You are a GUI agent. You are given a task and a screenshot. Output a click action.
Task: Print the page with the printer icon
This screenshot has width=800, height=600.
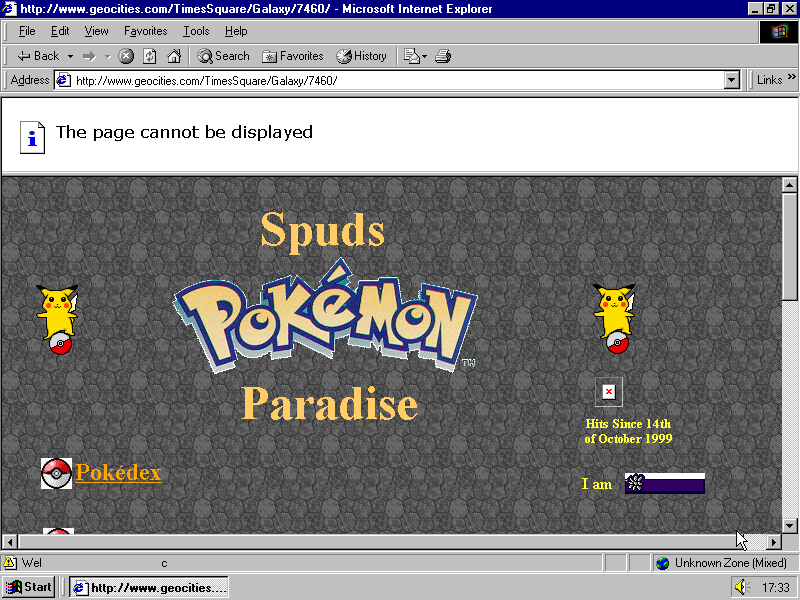coord(443,56)
